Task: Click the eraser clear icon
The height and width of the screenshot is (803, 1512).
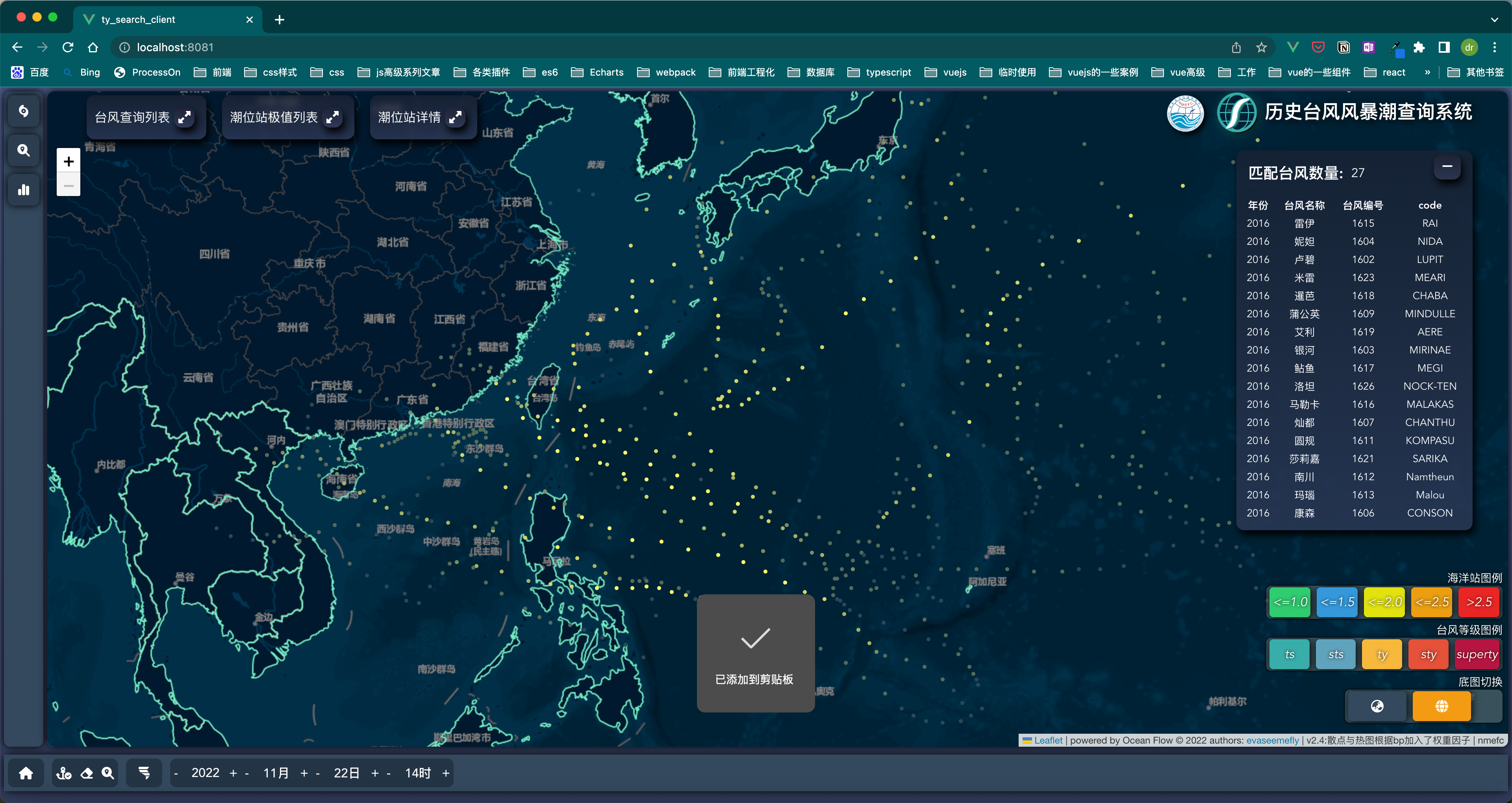Action: coord(86,773)
